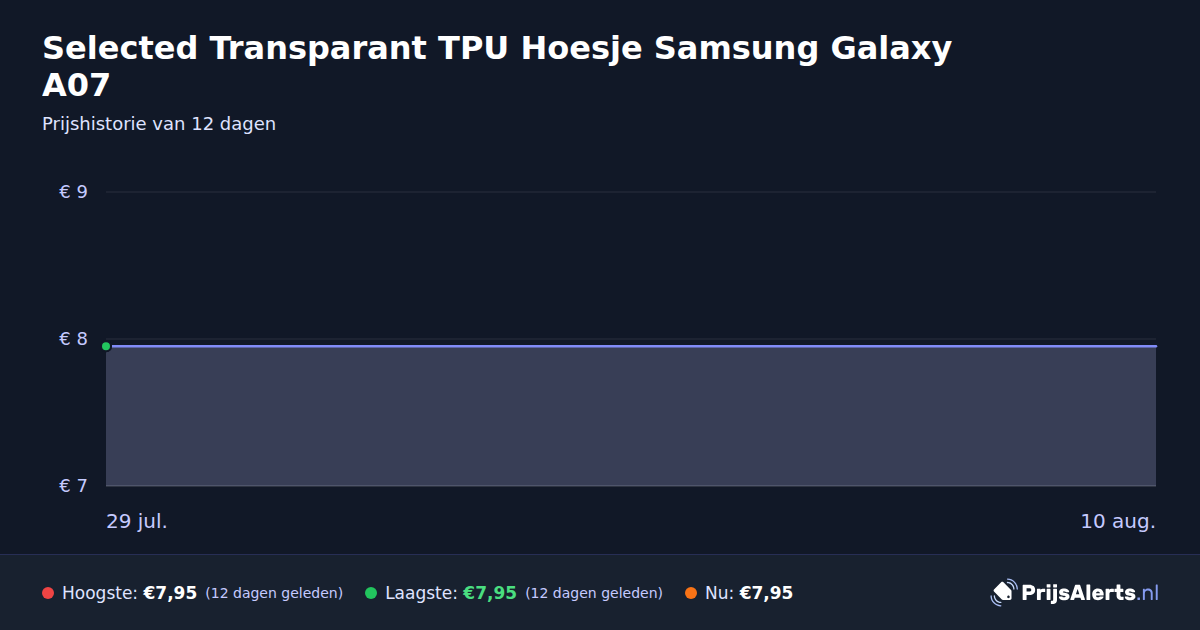The height and width of the screenshot is (630, 1200).
Task: Click the Nu €7,95 current price
Action: click(766, 593)
